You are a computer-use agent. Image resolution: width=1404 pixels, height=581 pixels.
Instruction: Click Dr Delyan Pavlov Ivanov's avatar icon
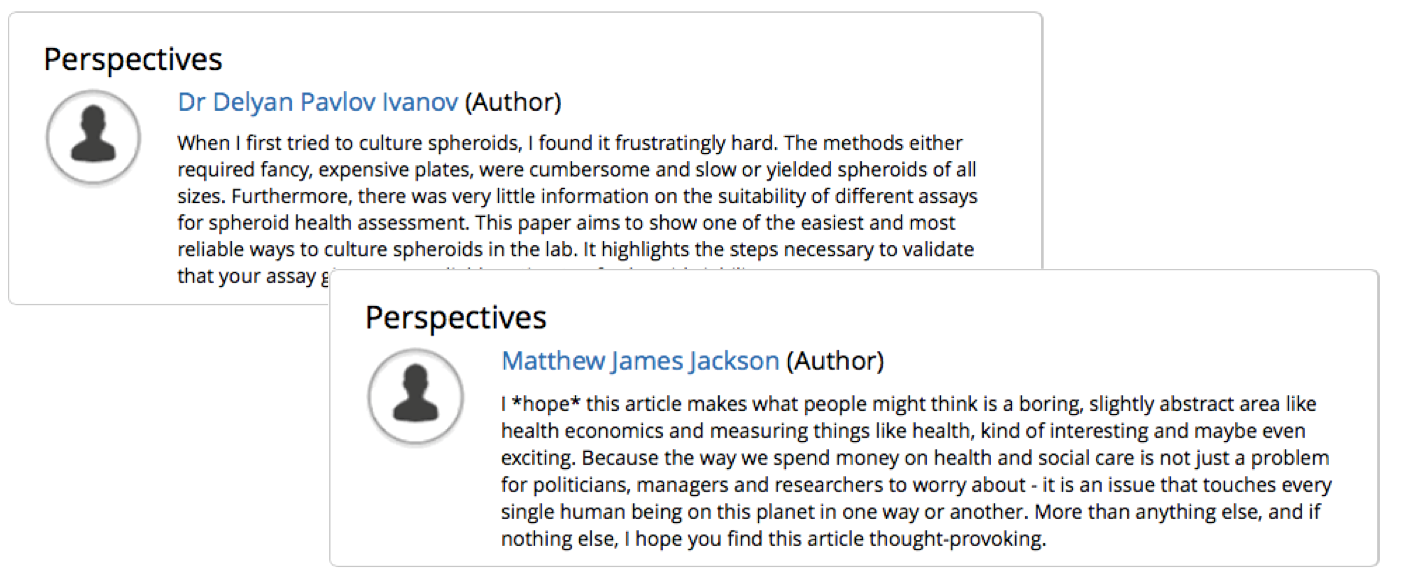coord(92,138)
